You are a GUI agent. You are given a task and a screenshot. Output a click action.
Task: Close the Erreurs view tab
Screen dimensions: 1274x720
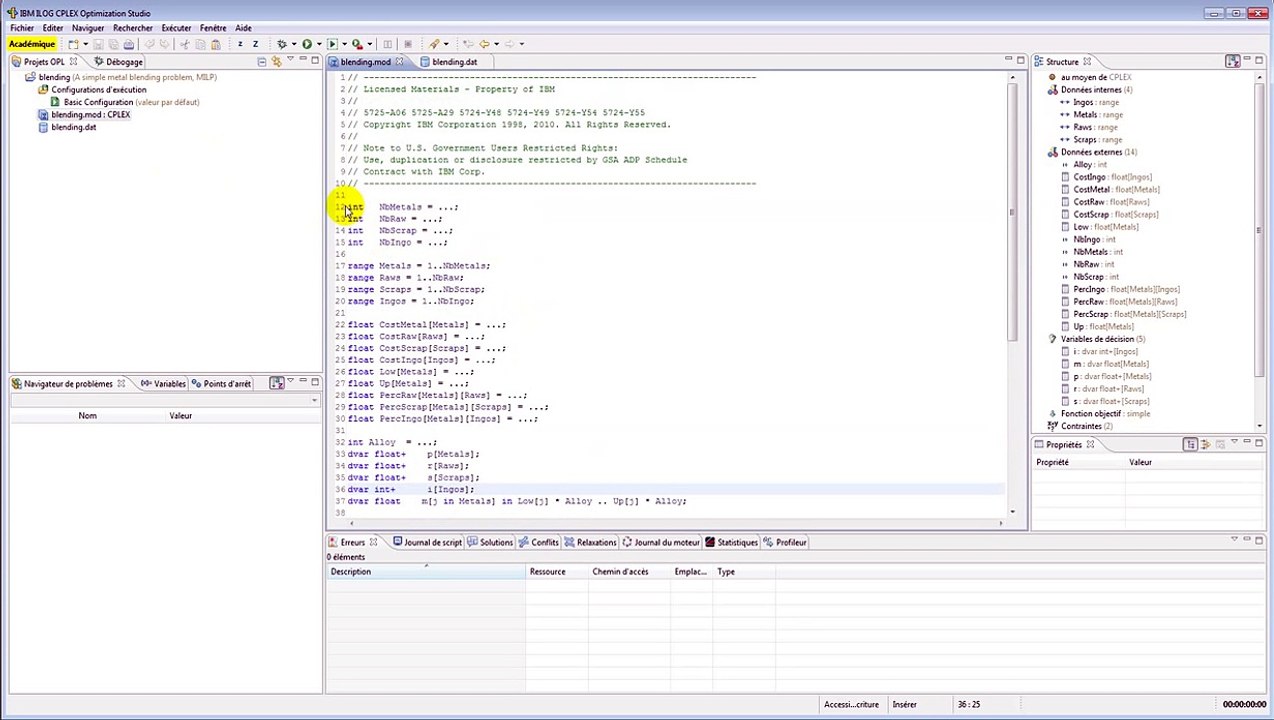(x=373, y=542)
